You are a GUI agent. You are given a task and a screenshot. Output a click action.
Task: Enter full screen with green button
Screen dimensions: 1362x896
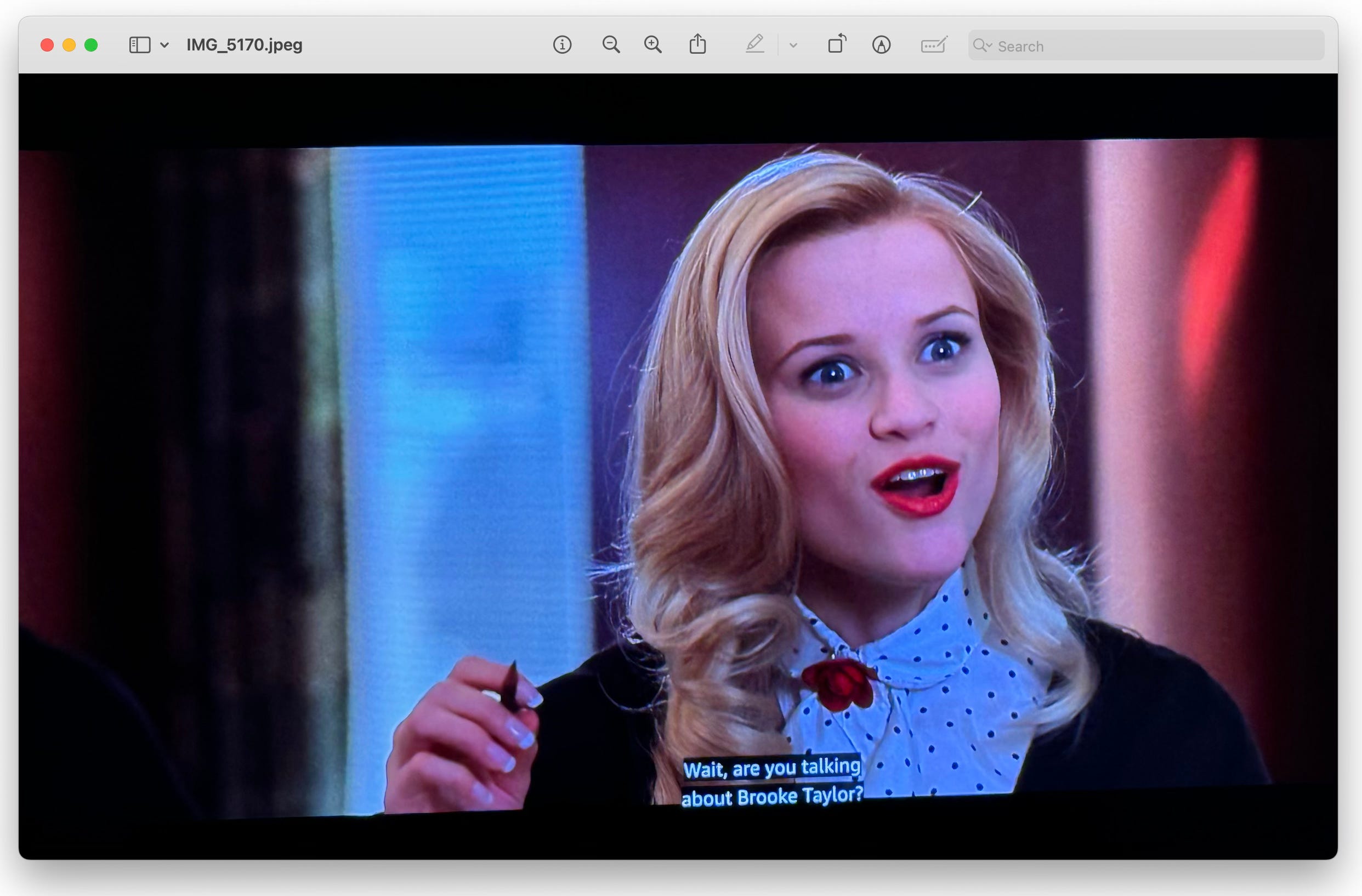(x=91, y=45)
